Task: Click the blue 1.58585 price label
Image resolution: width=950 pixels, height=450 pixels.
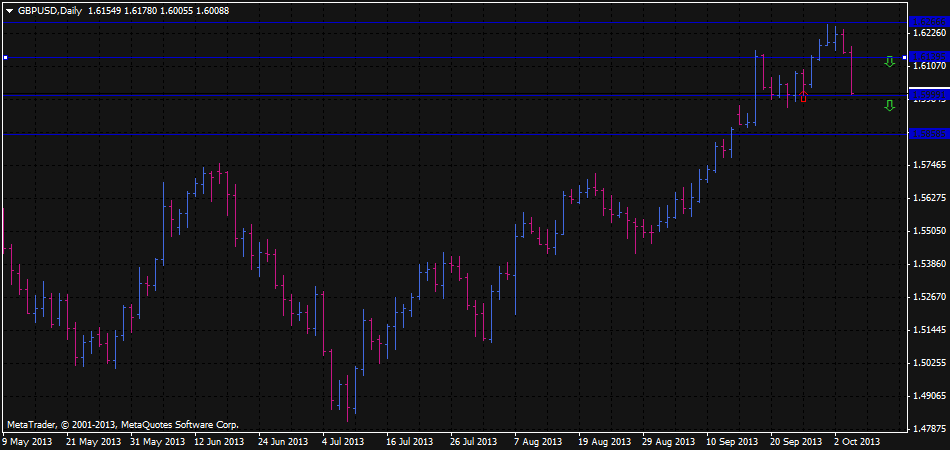Action: [x=929, y=133]
